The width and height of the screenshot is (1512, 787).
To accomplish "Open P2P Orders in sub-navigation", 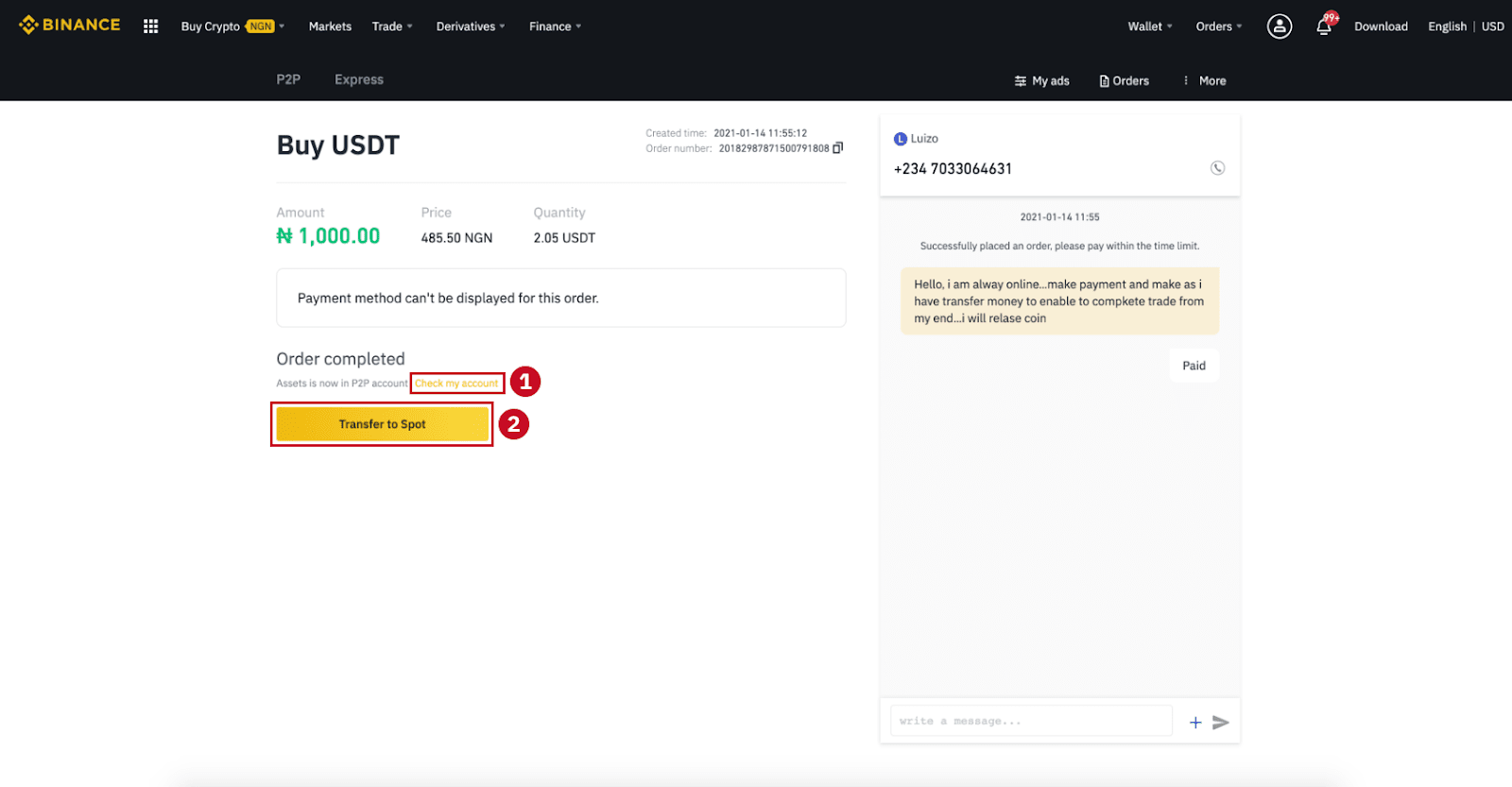I will [x=1125, y=80].
